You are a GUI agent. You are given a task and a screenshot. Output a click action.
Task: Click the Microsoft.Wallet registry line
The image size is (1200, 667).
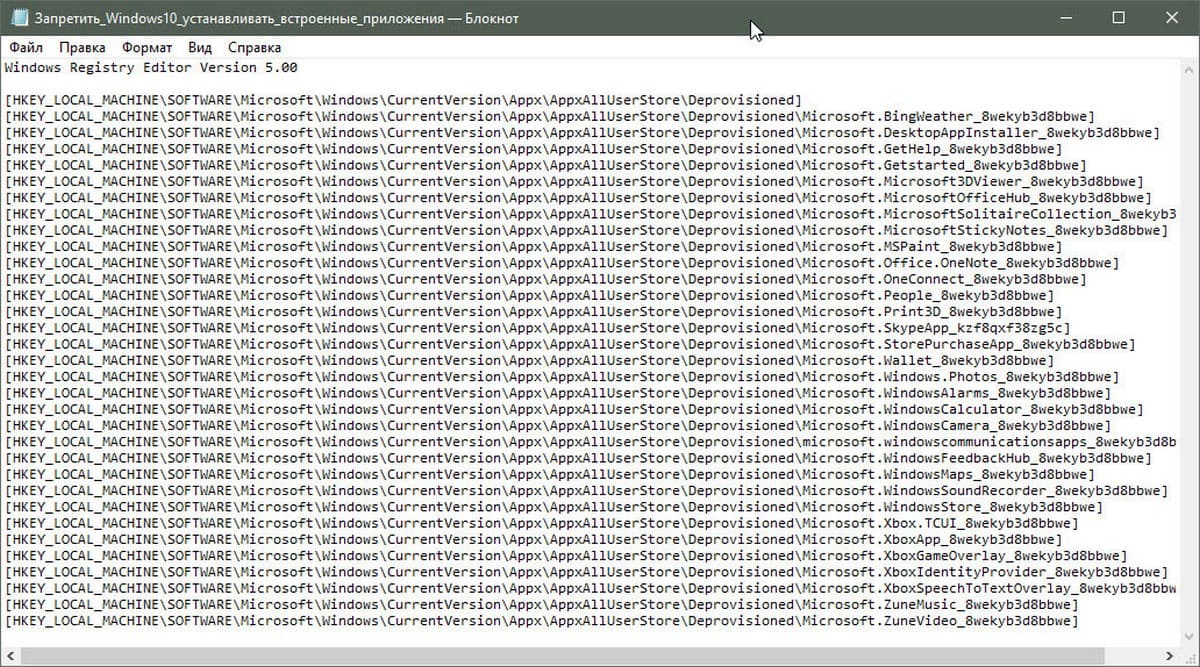529,360
